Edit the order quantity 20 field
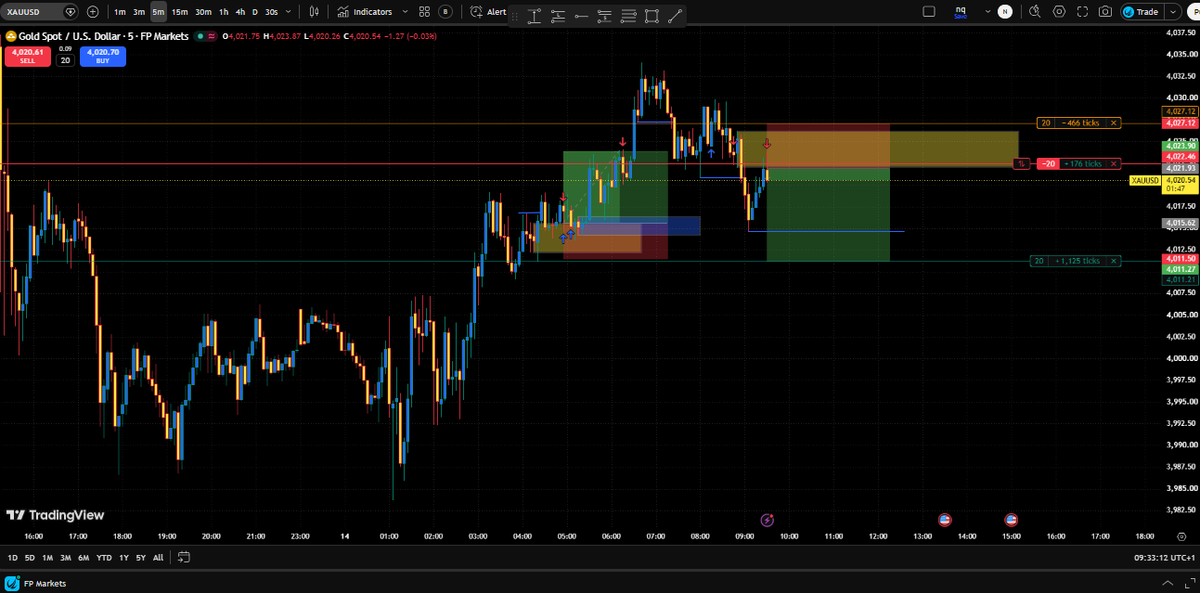 click(65, 60)
